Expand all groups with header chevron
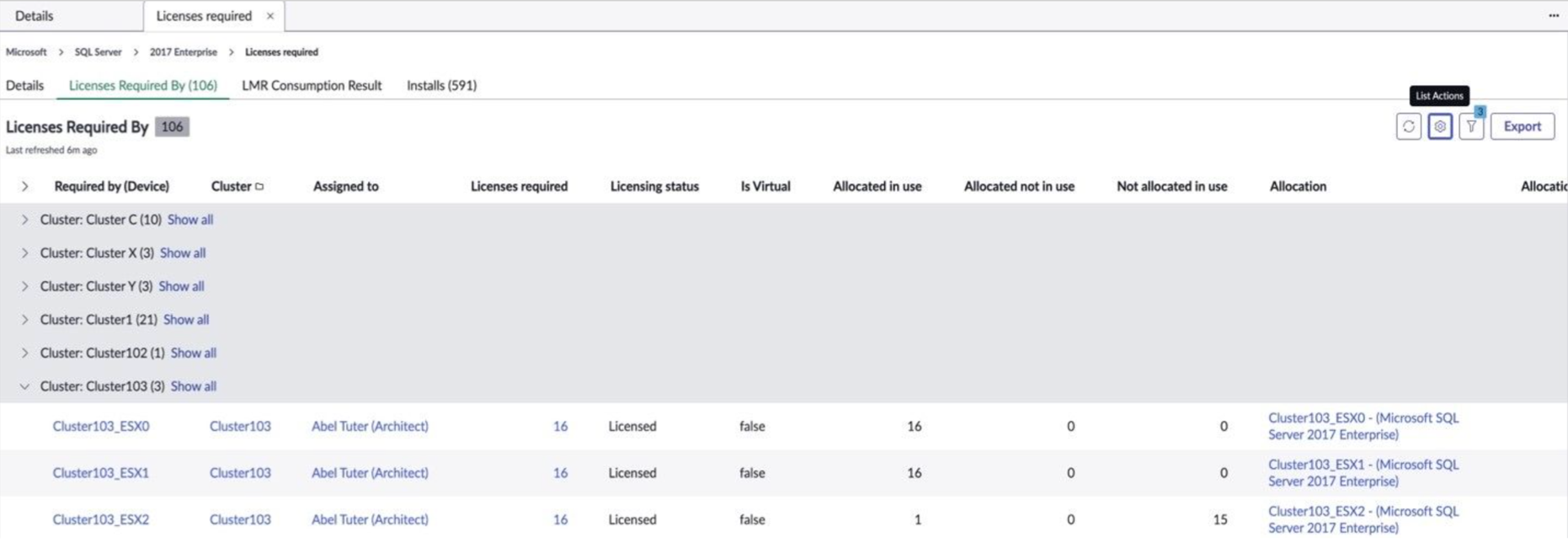 tap(24, 186)
